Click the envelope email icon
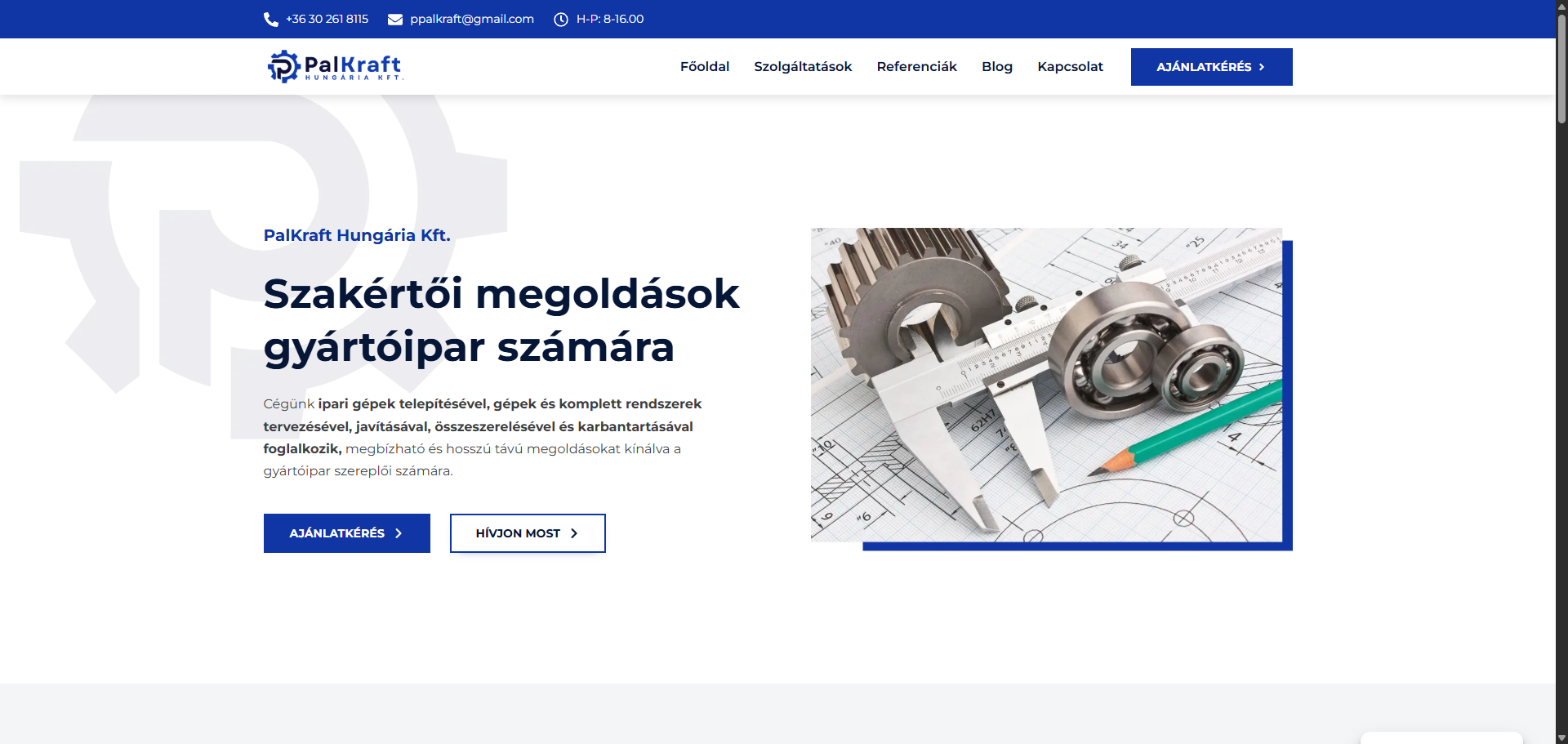 (395, 19)
